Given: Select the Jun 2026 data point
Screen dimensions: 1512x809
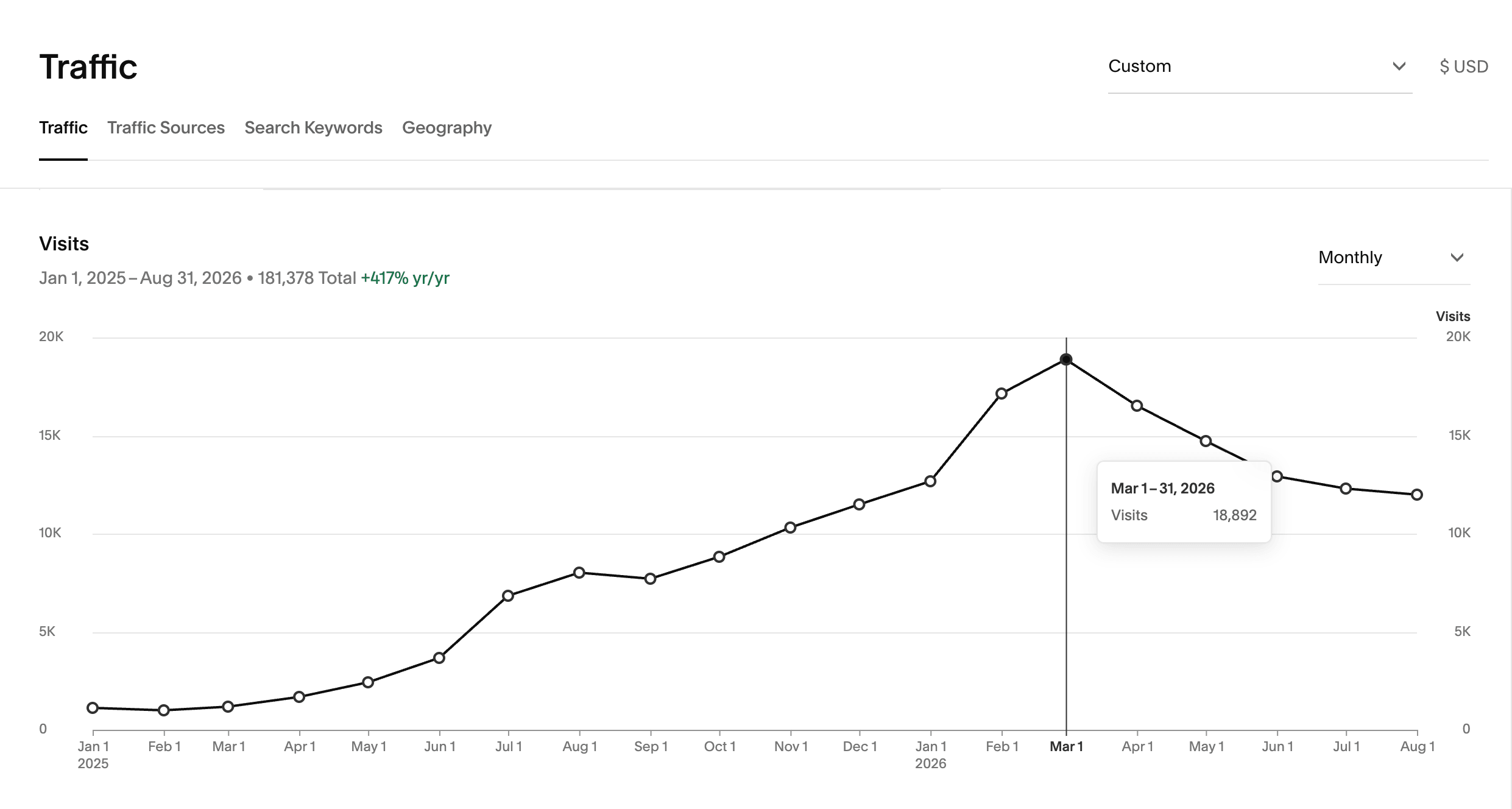Looking at the screenshot, I should tap(1276, 476).
